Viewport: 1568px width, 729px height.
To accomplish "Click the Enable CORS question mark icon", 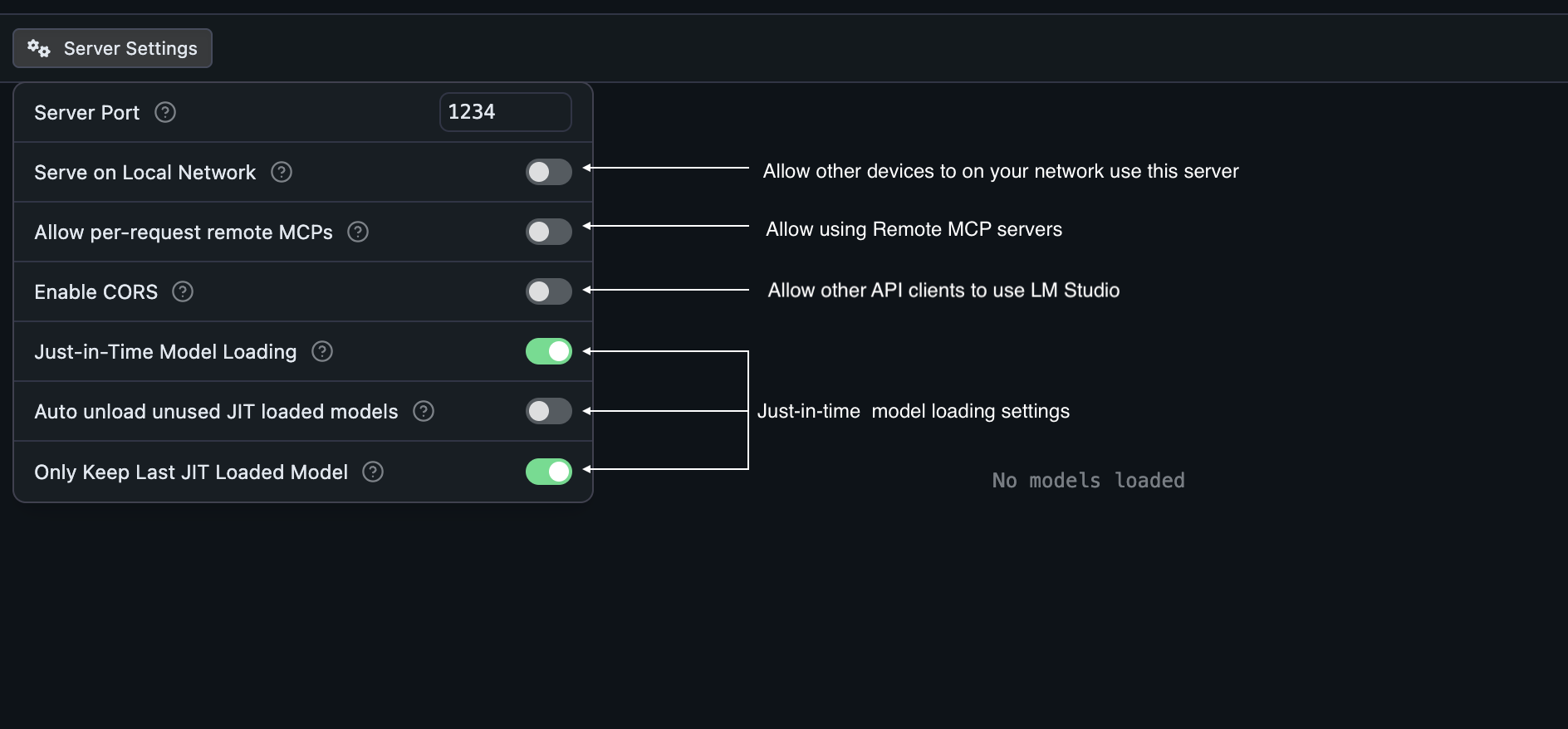I will (183, 291).
